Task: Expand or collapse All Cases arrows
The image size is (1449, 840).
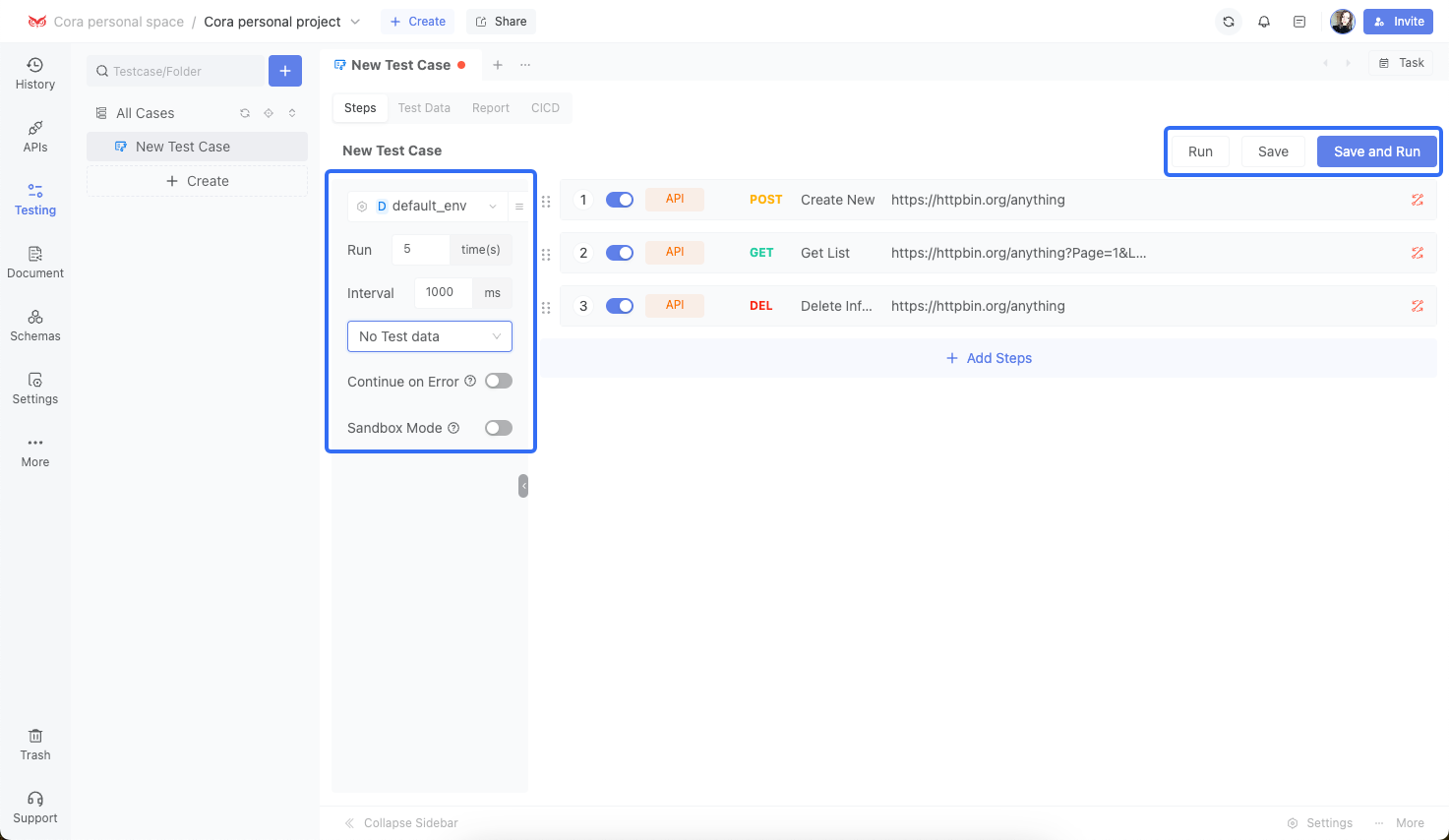Action: [x=292, y=113]
